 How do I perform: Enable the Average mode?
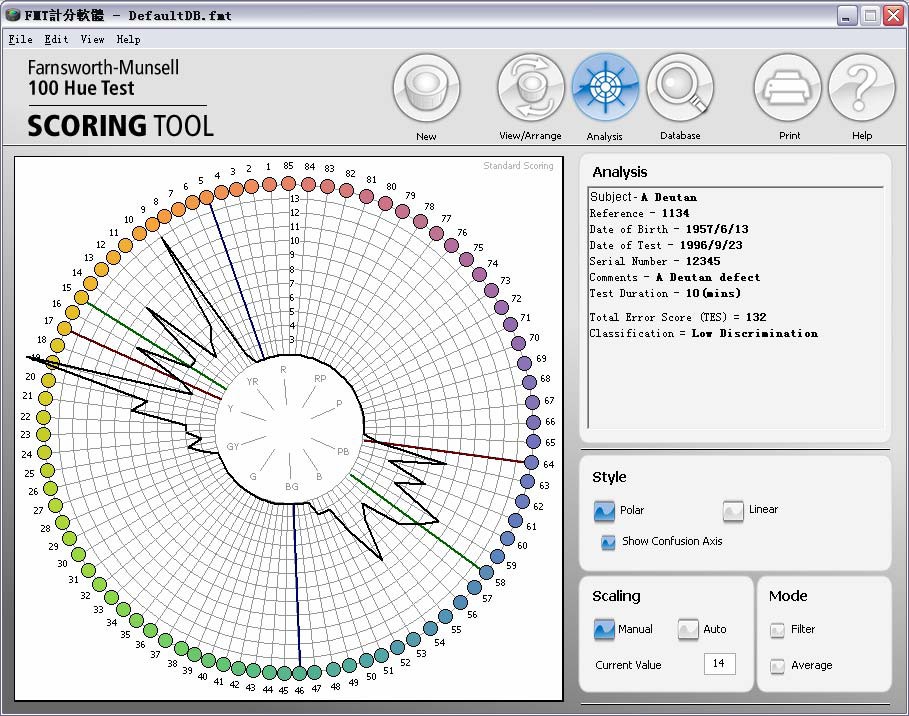[777, 666]
